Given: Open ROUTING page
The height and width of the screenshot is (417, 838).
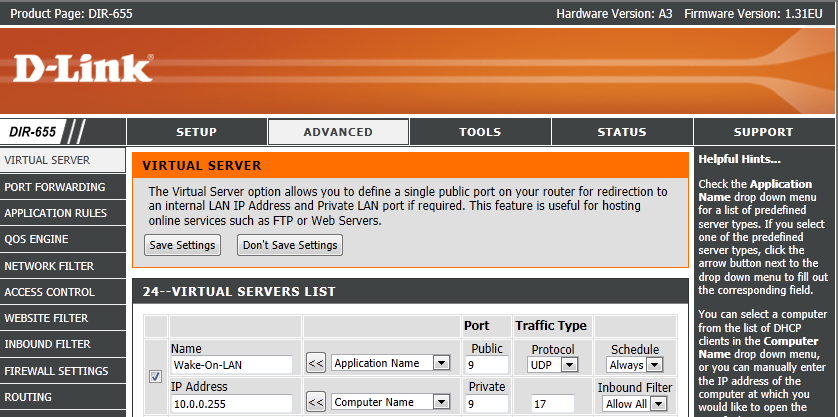Looking at the screenshot, I should point(63,397).
